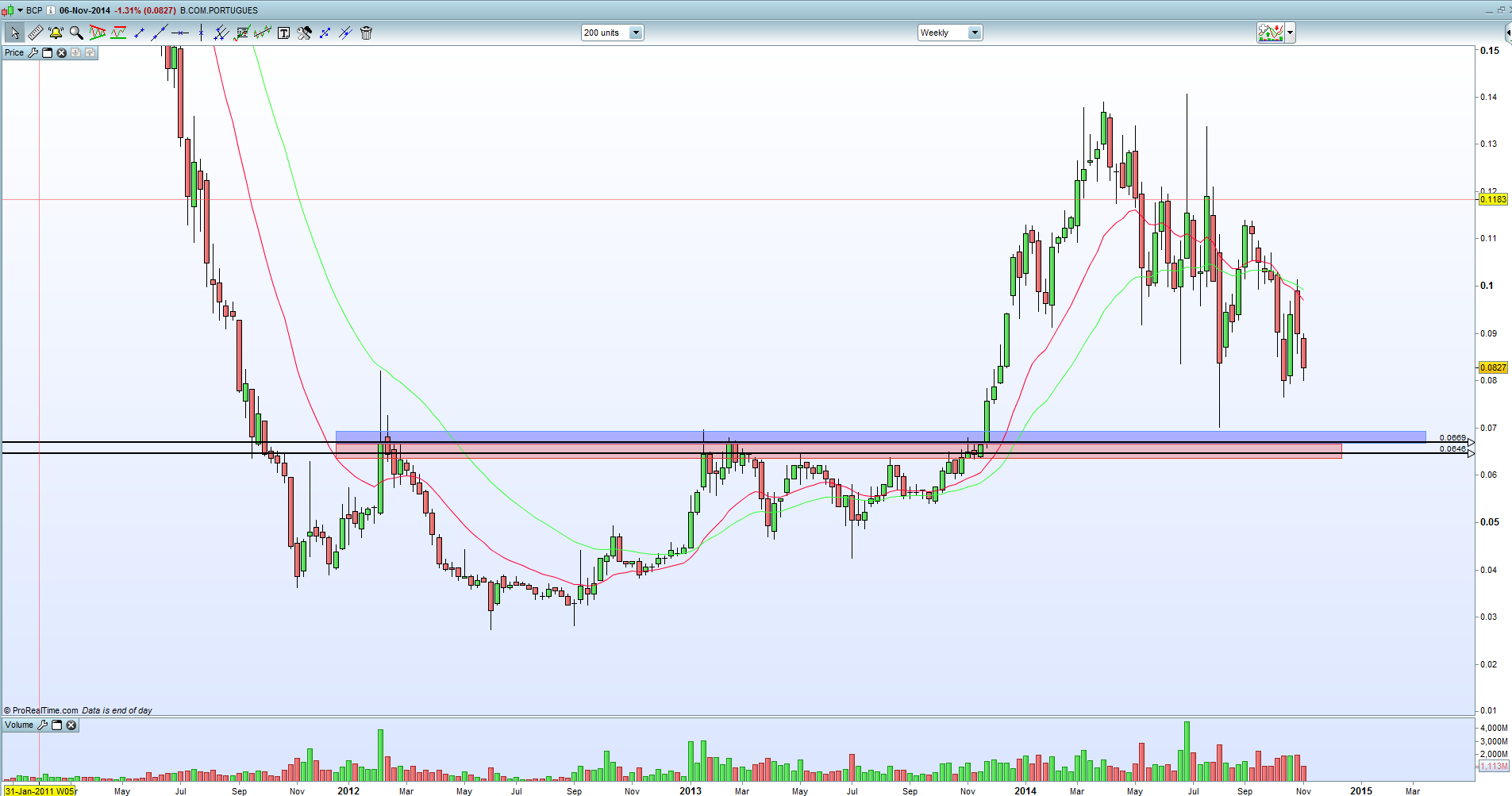Select the magnifying glass zoom tool
Viewport: 1512px width, 796px height.
(76, 33)
